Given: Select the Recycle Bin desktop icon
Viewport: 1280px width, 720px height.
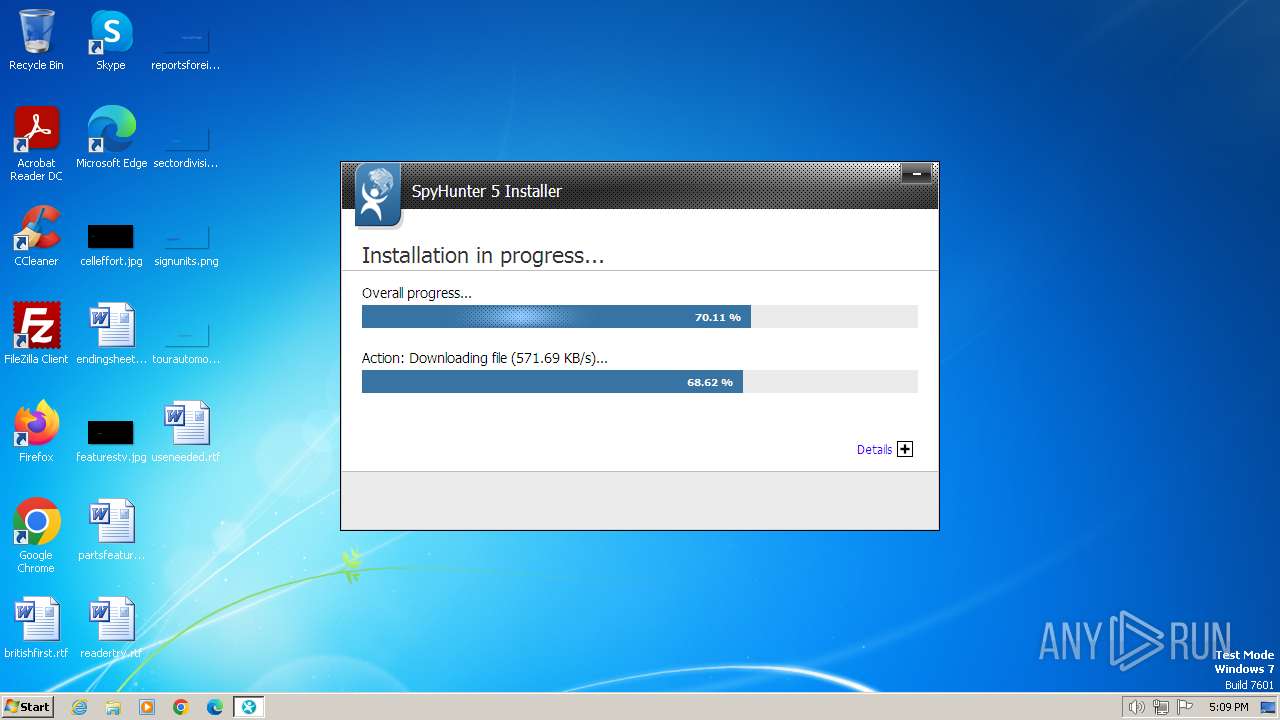Looking at the screenshot, I should [x=36, y=41].
